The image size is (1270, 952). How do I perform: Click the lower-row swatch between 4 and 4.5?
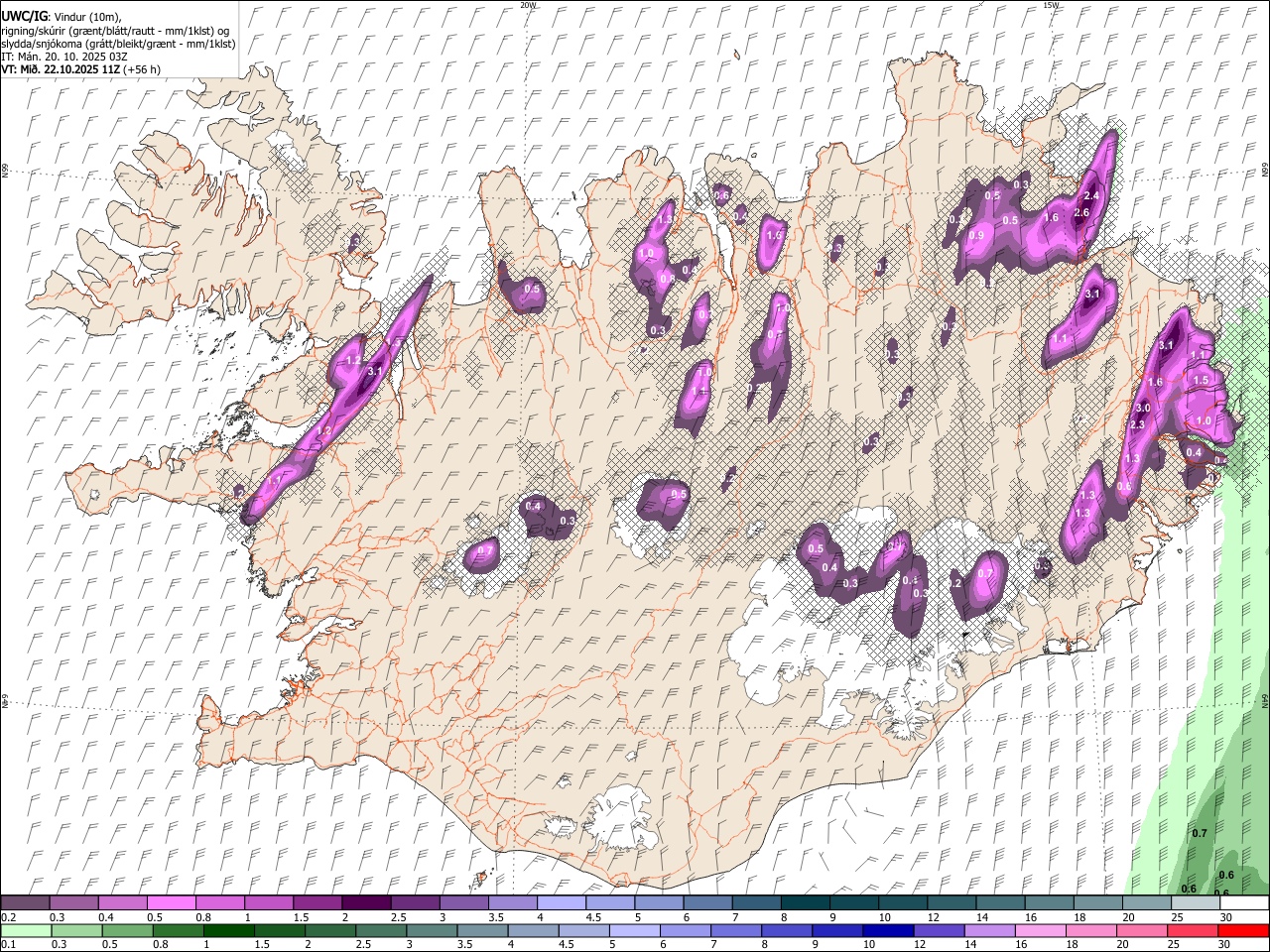point(534,931)
